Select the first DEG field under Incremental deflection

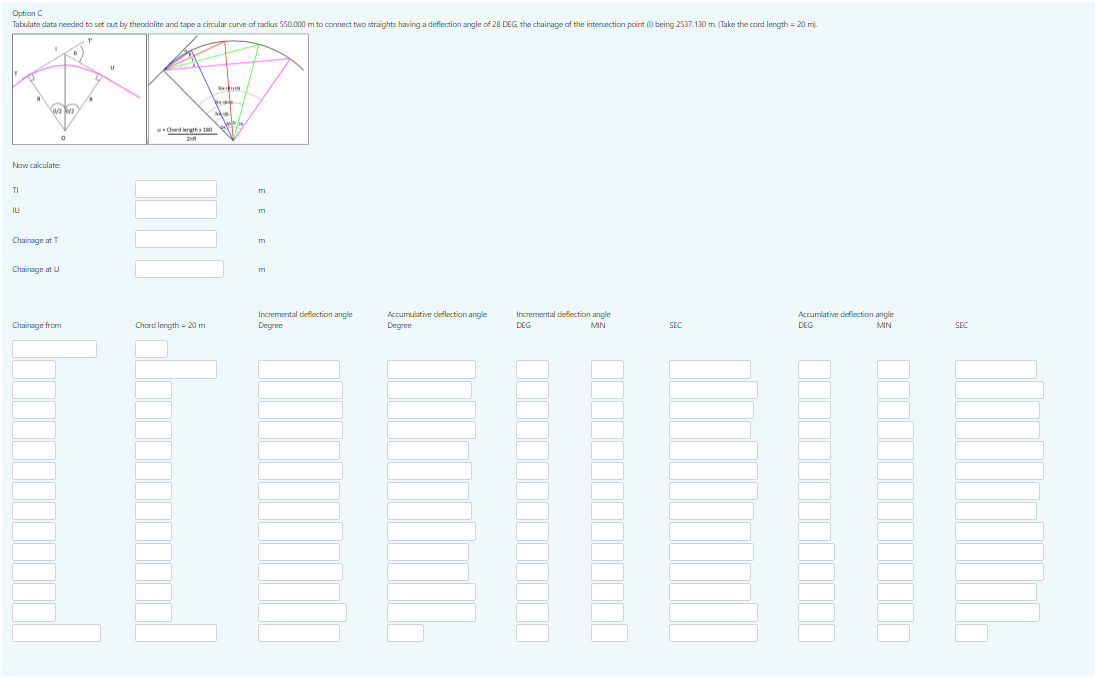[x=533, y=368]
